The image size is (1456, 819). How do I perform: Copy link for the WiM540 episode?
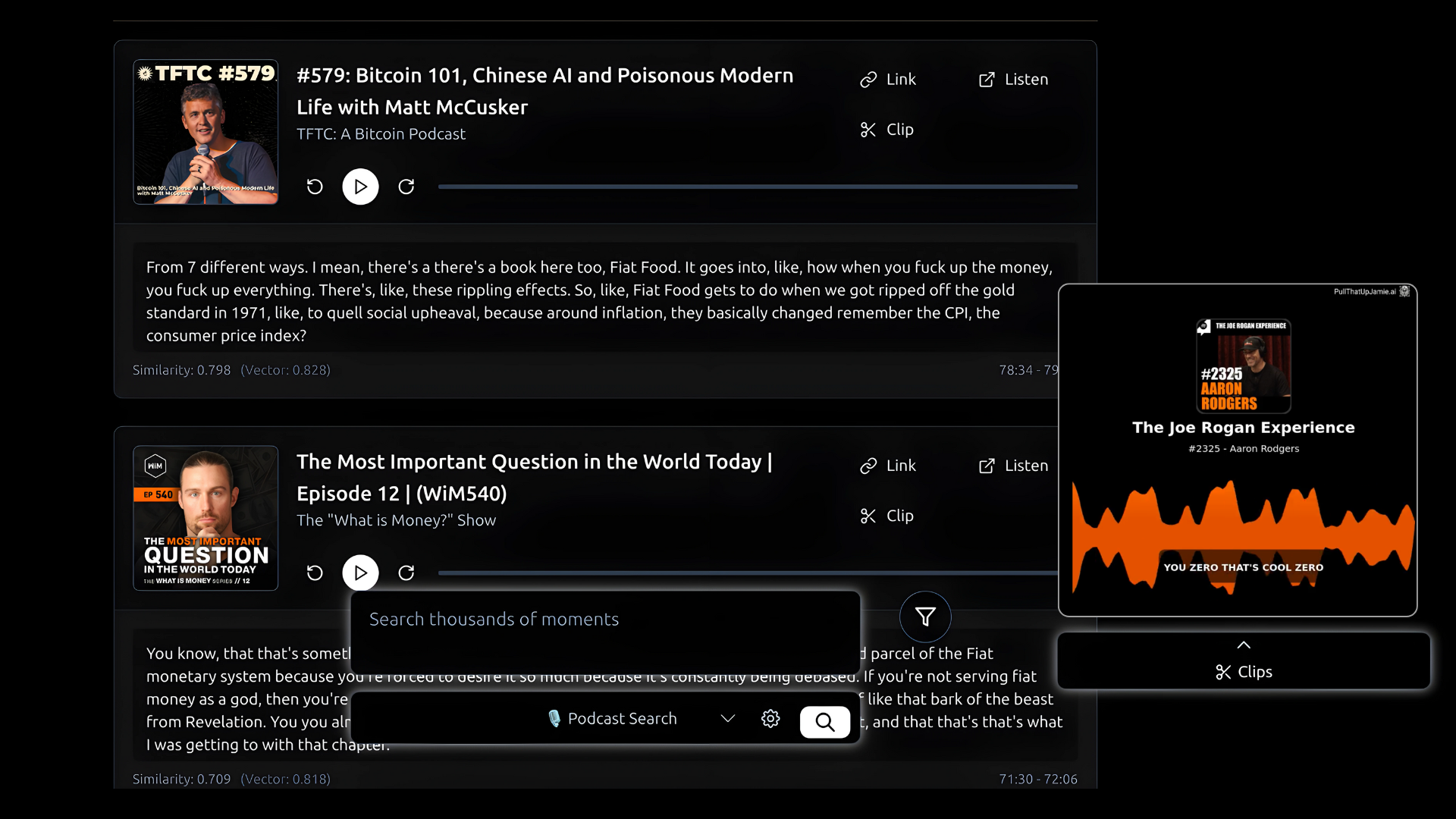[x=888, y=466]
